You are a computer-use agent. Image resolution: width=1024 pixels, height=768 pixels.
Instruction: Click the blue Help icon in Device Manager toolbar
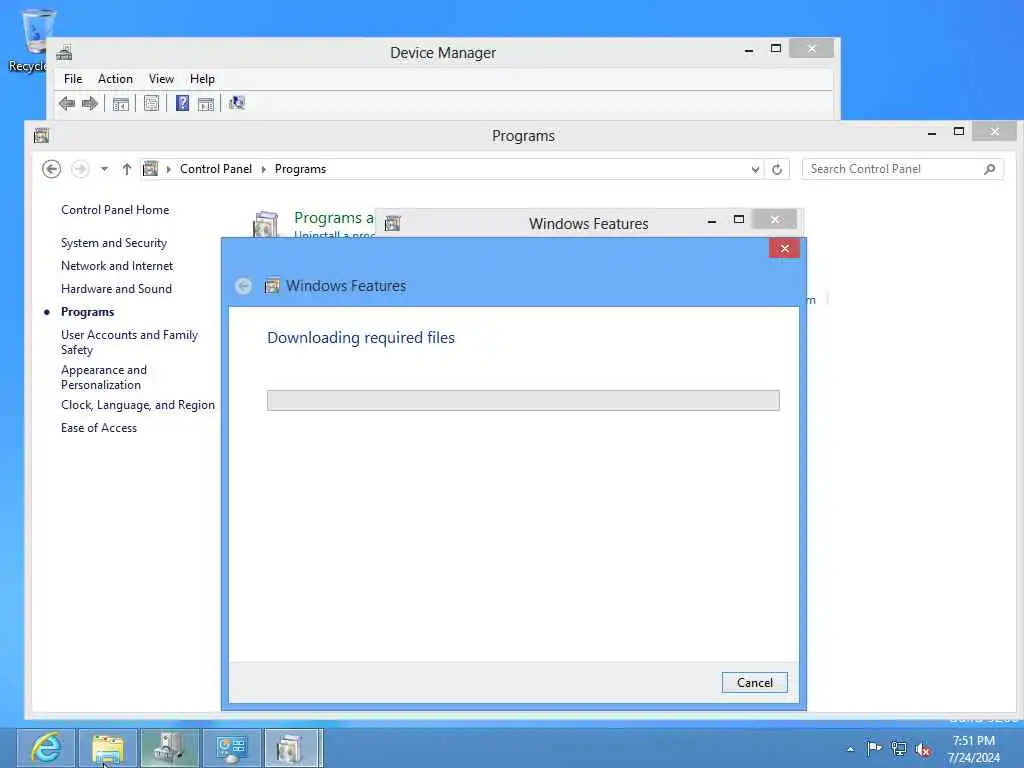click(182, 103)
